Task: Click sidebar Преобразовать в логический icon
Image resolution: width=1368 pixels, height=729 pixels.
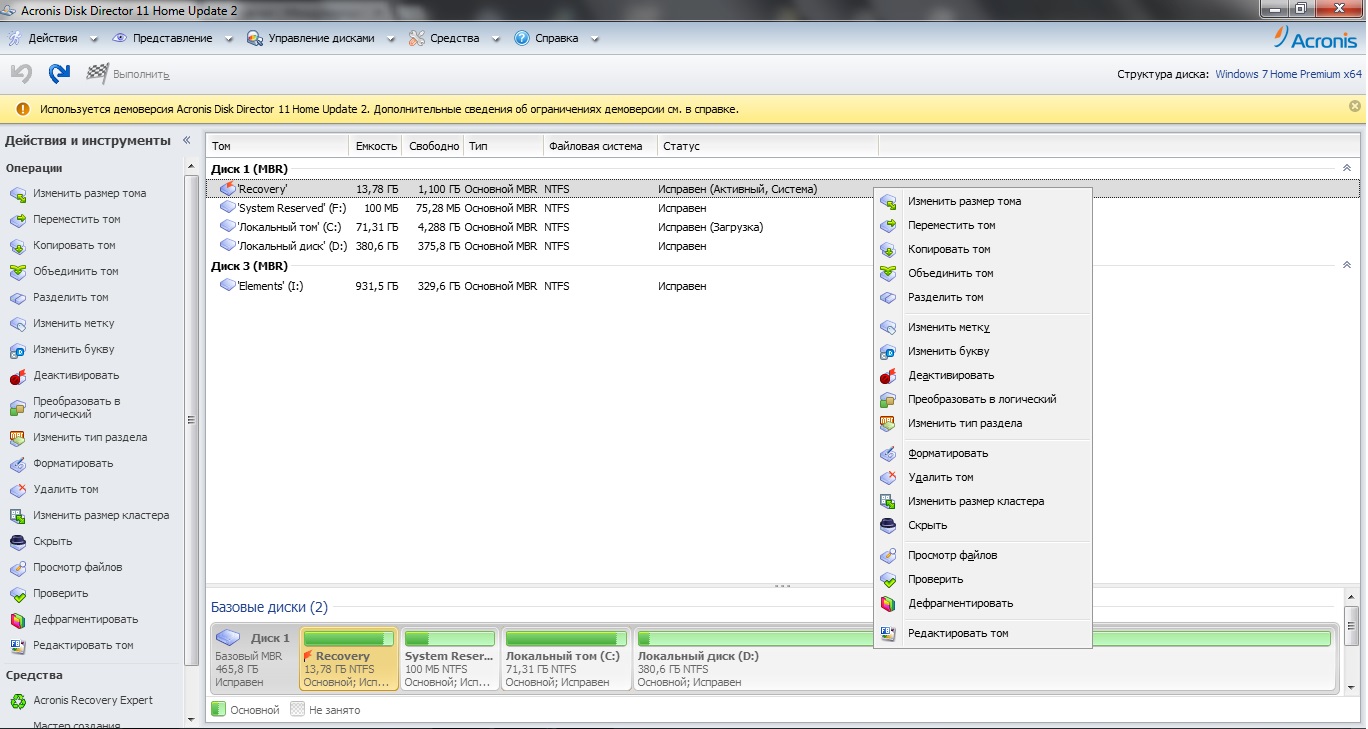Action: click(17, 407)
